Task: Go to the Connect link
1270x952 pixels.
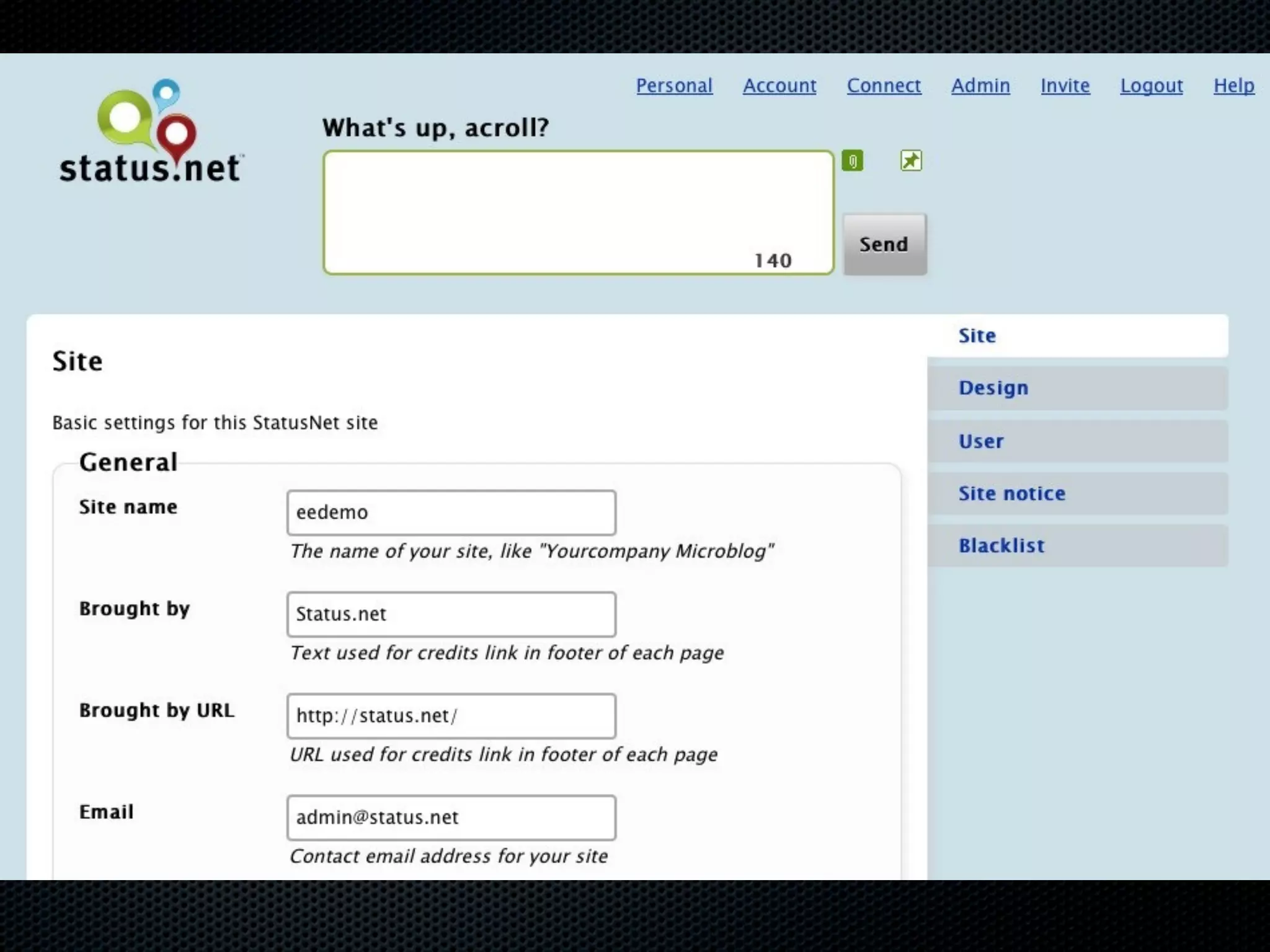Action: click(884, 86)
